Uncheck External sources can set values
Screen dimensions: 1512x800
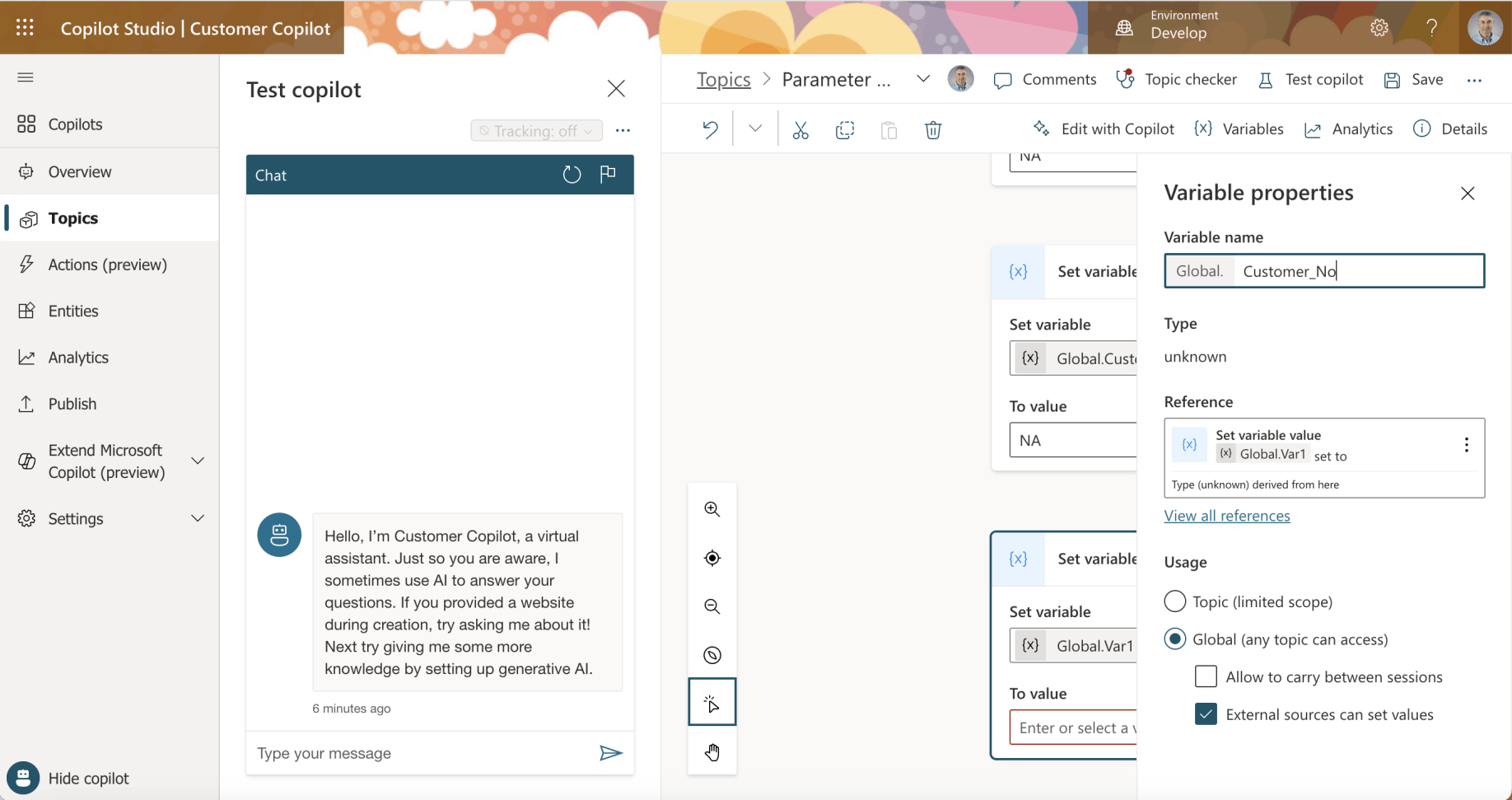(x=1206, y=714)
